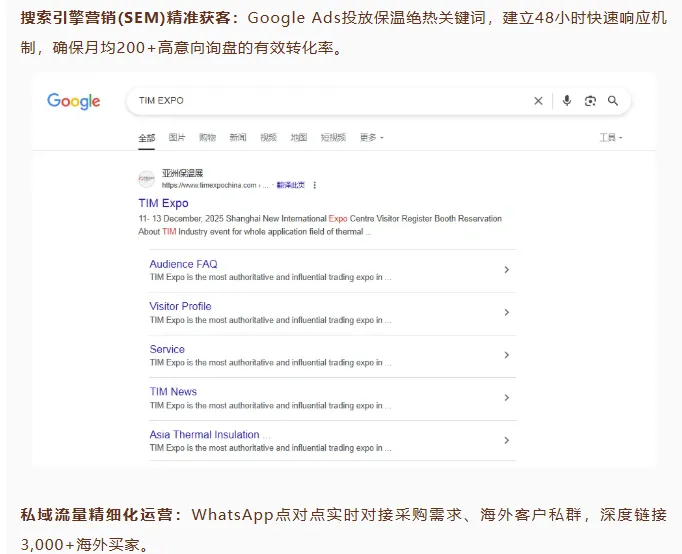Screen dimensions: 682x554
Task: Click the magnifier search icon
Action: click(x=613, y=101)
